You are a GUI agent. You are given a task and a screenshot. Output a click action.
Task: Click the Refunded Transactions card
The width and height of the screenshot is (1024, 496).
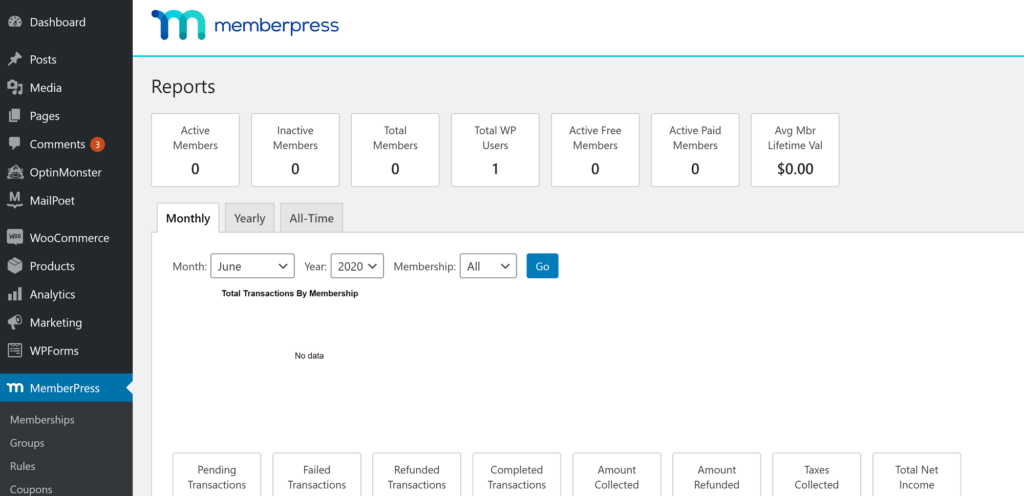(417, 474)
